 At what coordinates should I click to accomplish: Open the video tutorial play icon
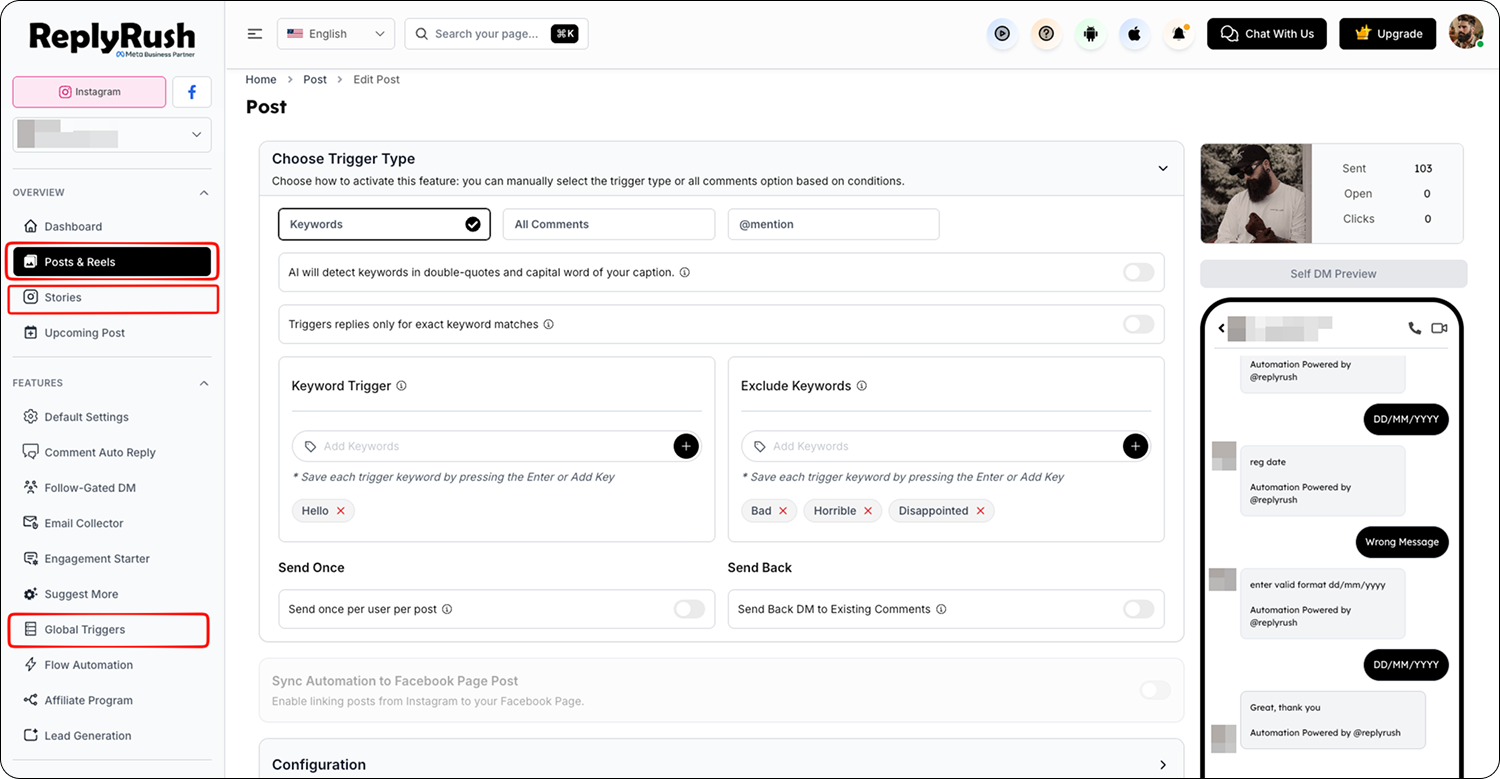1002,34
